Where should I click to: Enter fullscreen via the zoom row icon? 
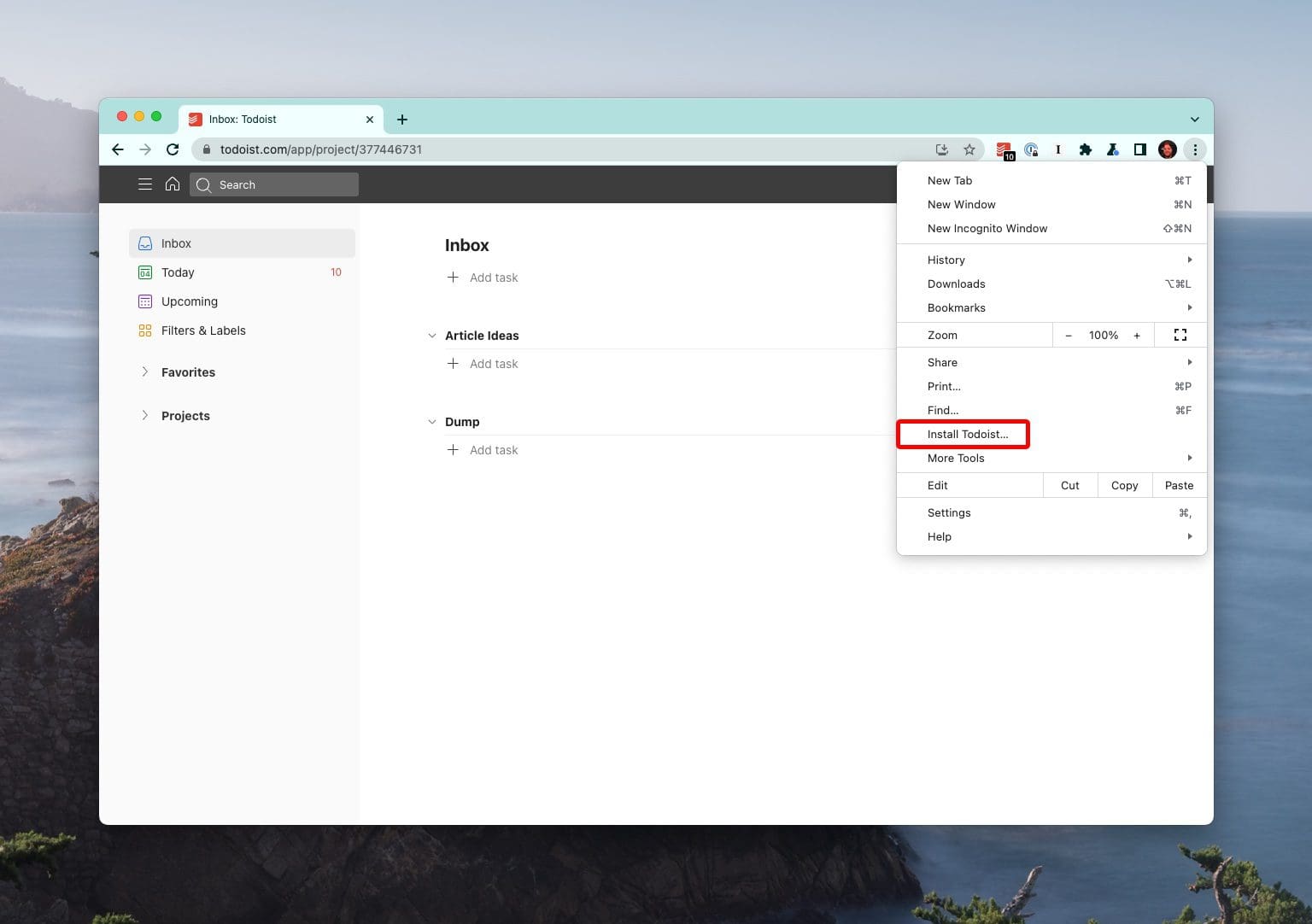(1180, 336)
